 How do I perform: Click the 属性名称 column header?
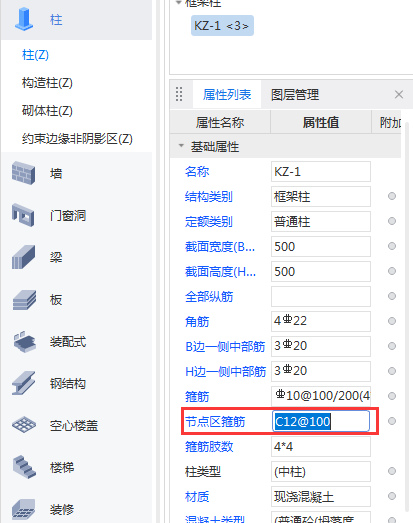coord(220,122)
